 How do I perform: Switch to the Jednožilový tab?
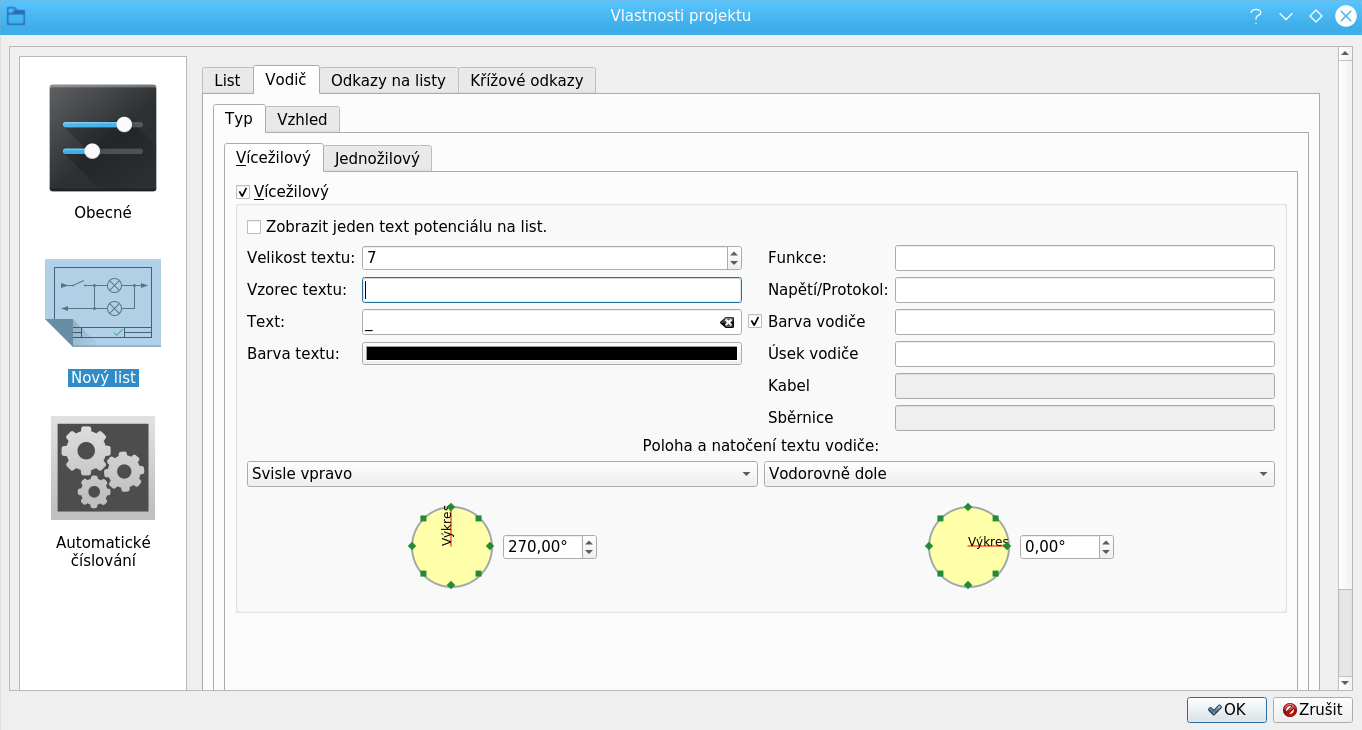pyautogui.click(x=377, y=158)
